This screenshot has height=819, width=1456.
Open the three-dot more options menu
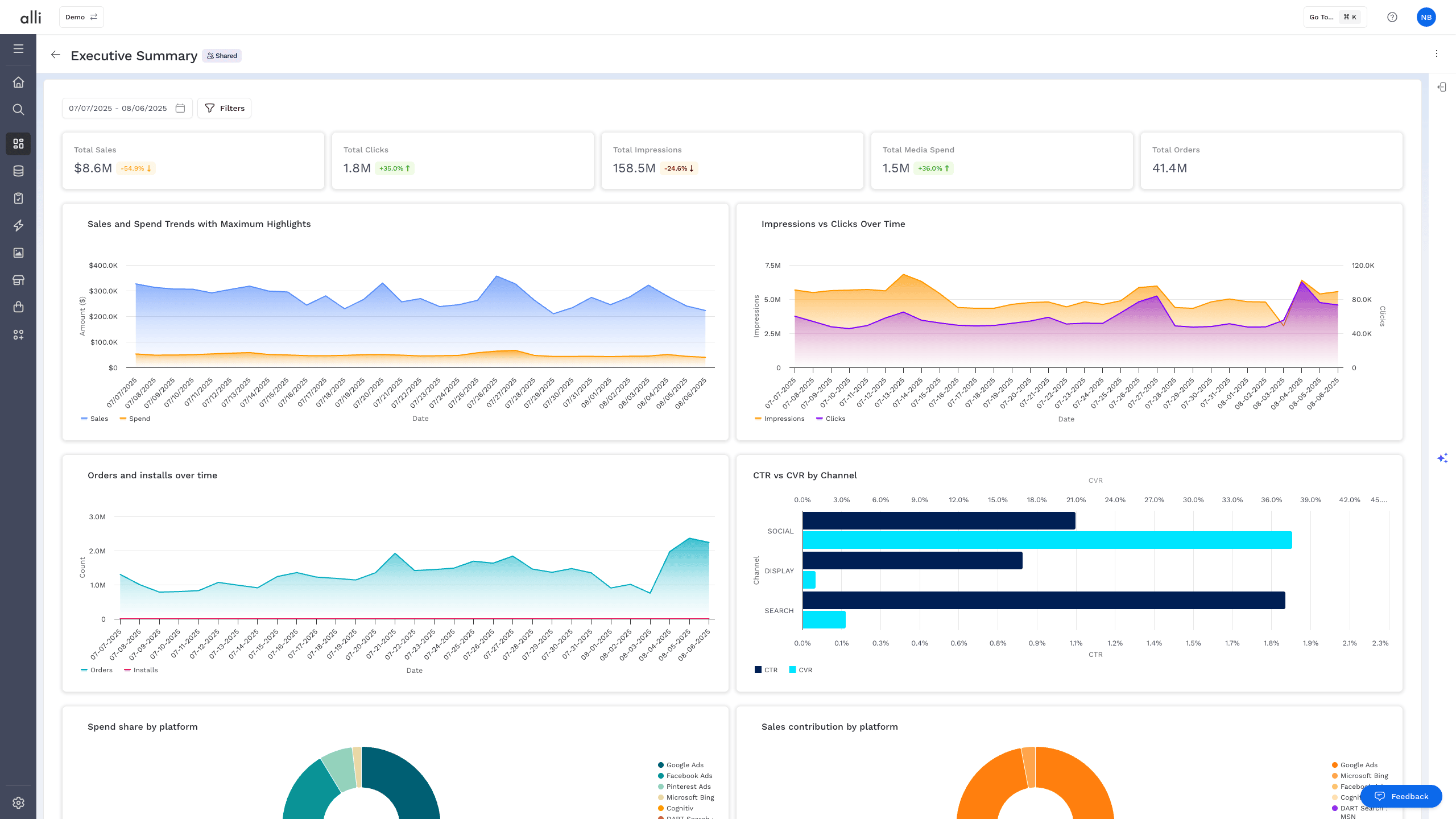pyautogui.click(x=1436, y=53)
